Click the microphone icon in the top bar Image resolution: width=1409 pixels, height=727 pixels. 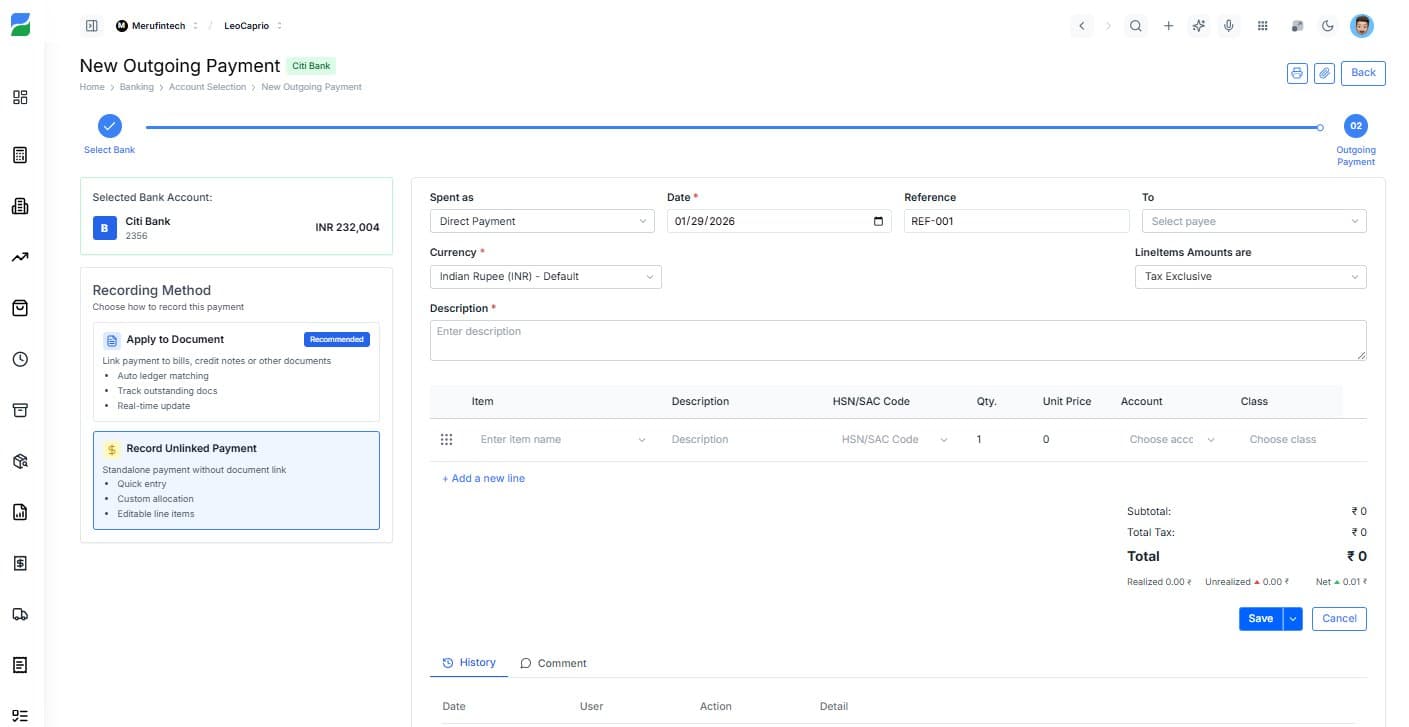[x=1229, y=25]
